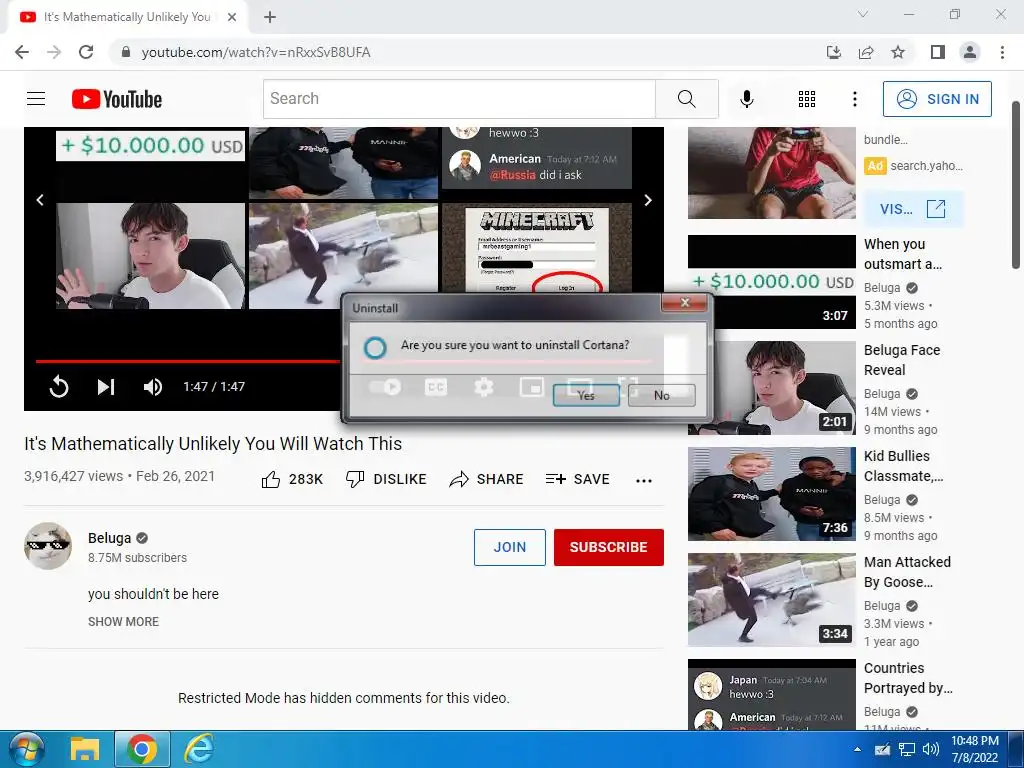Click the SIGN IN button
The image size is (1024, 768).
pyautogui.click(x=937, y=99)
